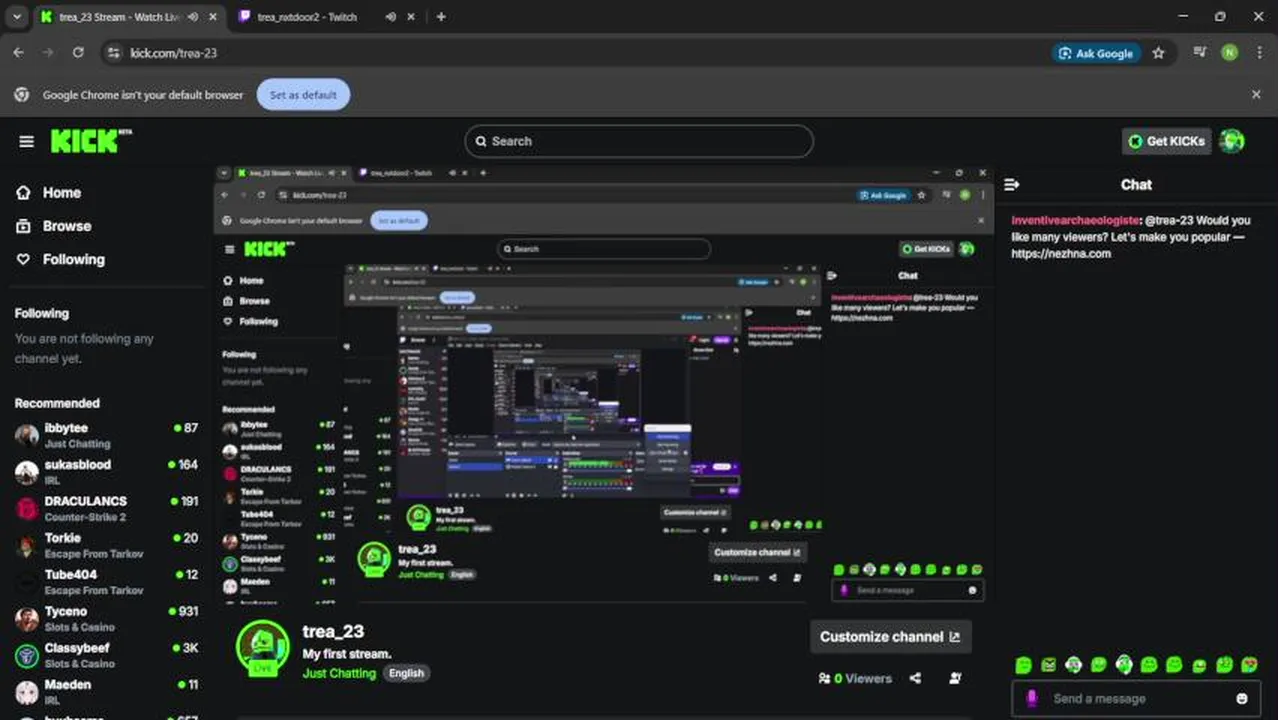The width and height of the screenshot is (1278, 720).
Task: Insert the rainbow-glasses green emote
Action: [1248, 664]
